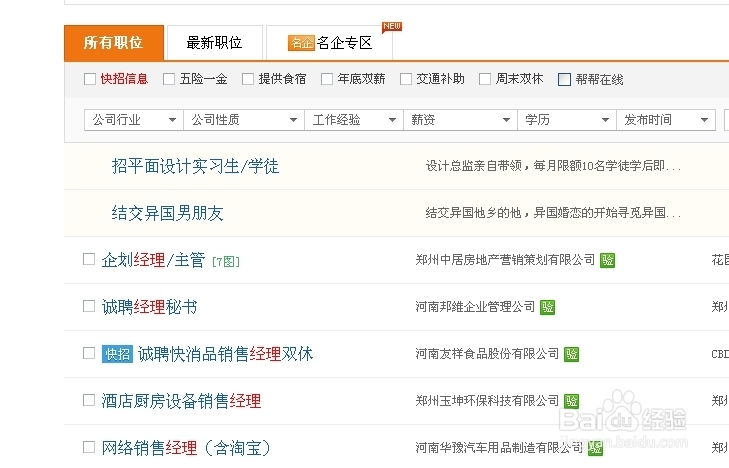Visit company 河南邦维企业管理公司
The width and height of the screenshot is (729, 468).
(x=475, y=307)
